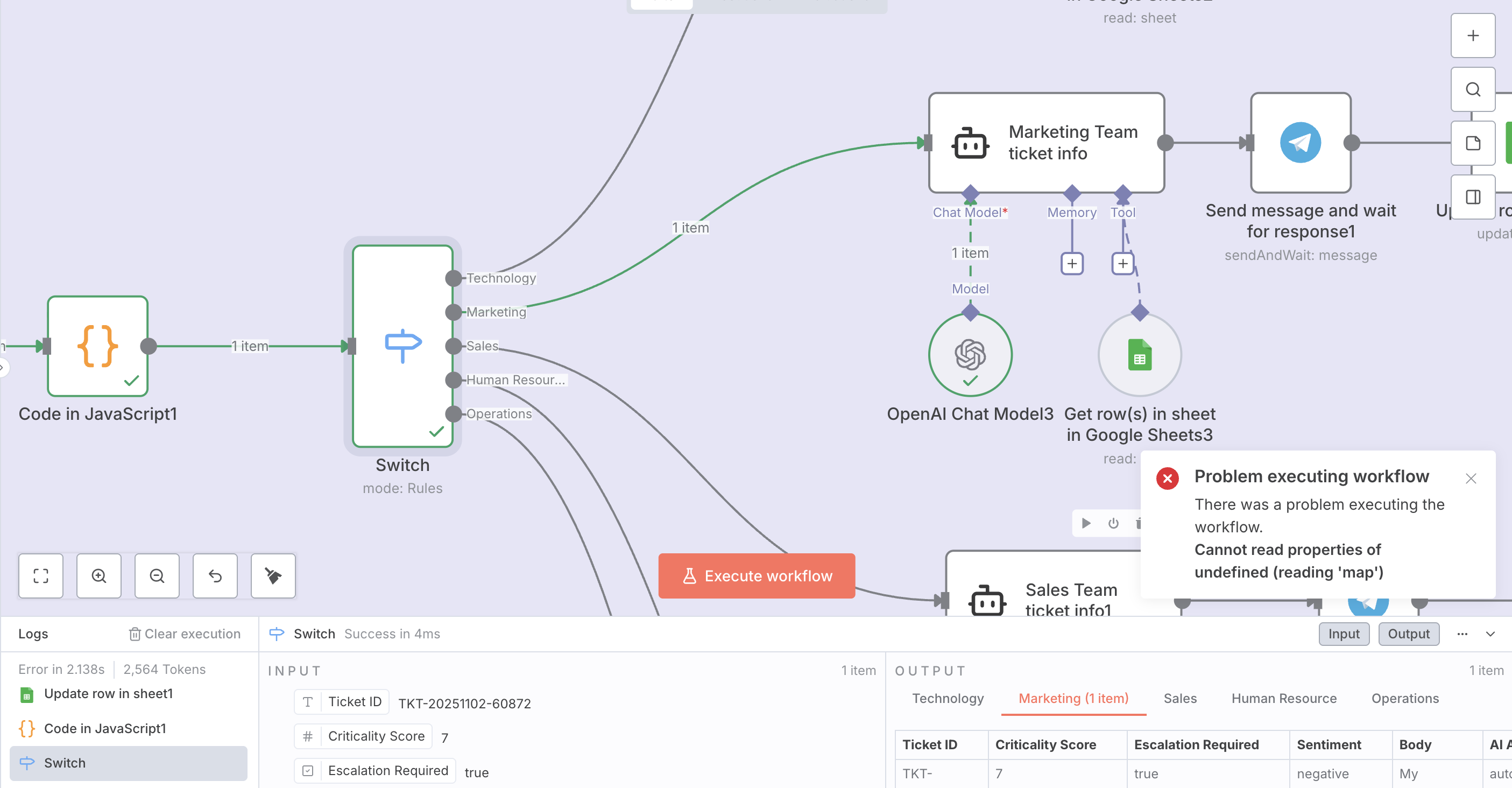Reset canvas zoom with the undo arrow icon
The width and height of the screenshot is (1512, 788).
[215, 575]
